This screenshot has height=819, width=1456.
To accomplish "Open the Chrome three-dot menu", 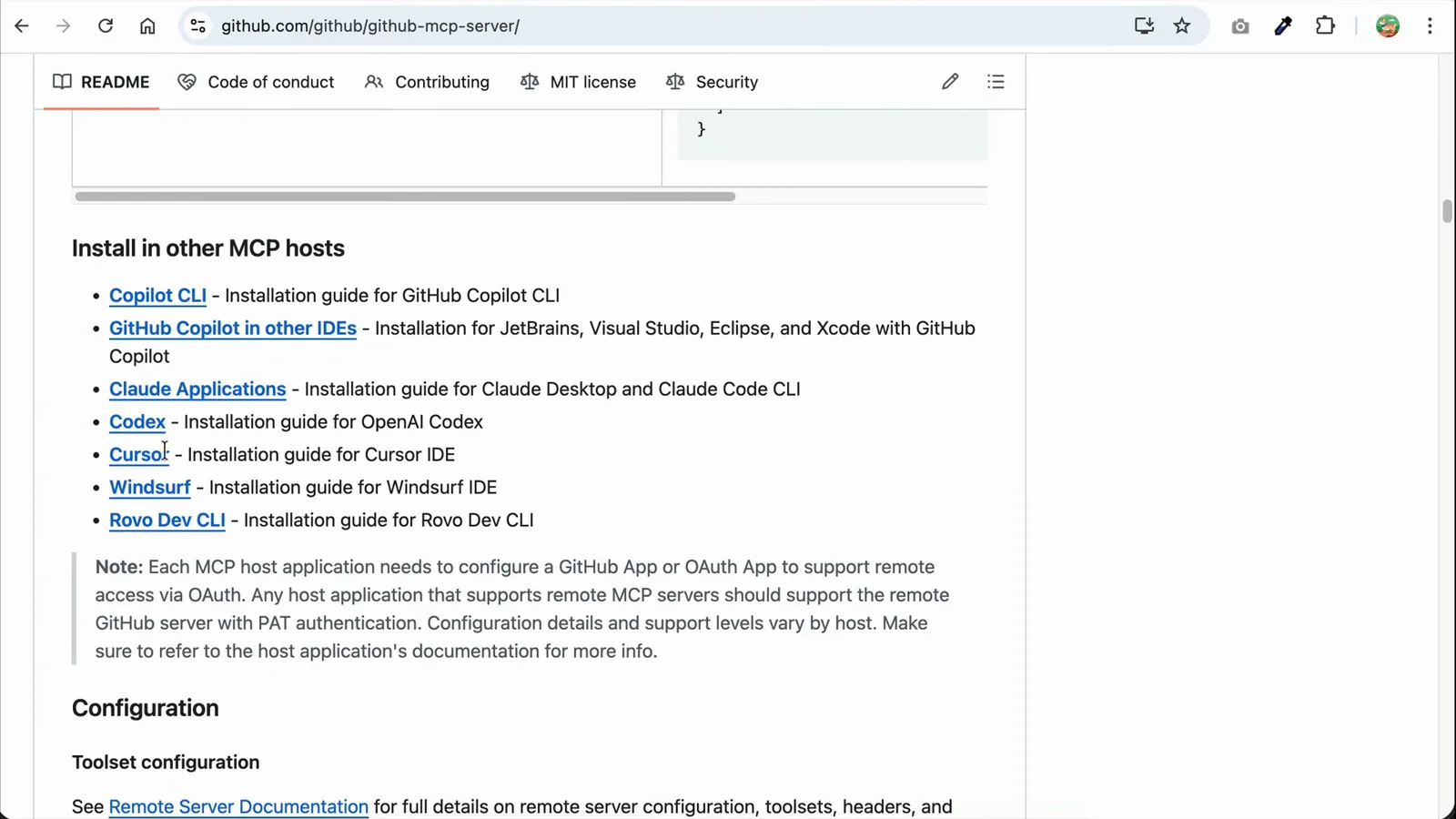I will click(x=1431, y=26).
